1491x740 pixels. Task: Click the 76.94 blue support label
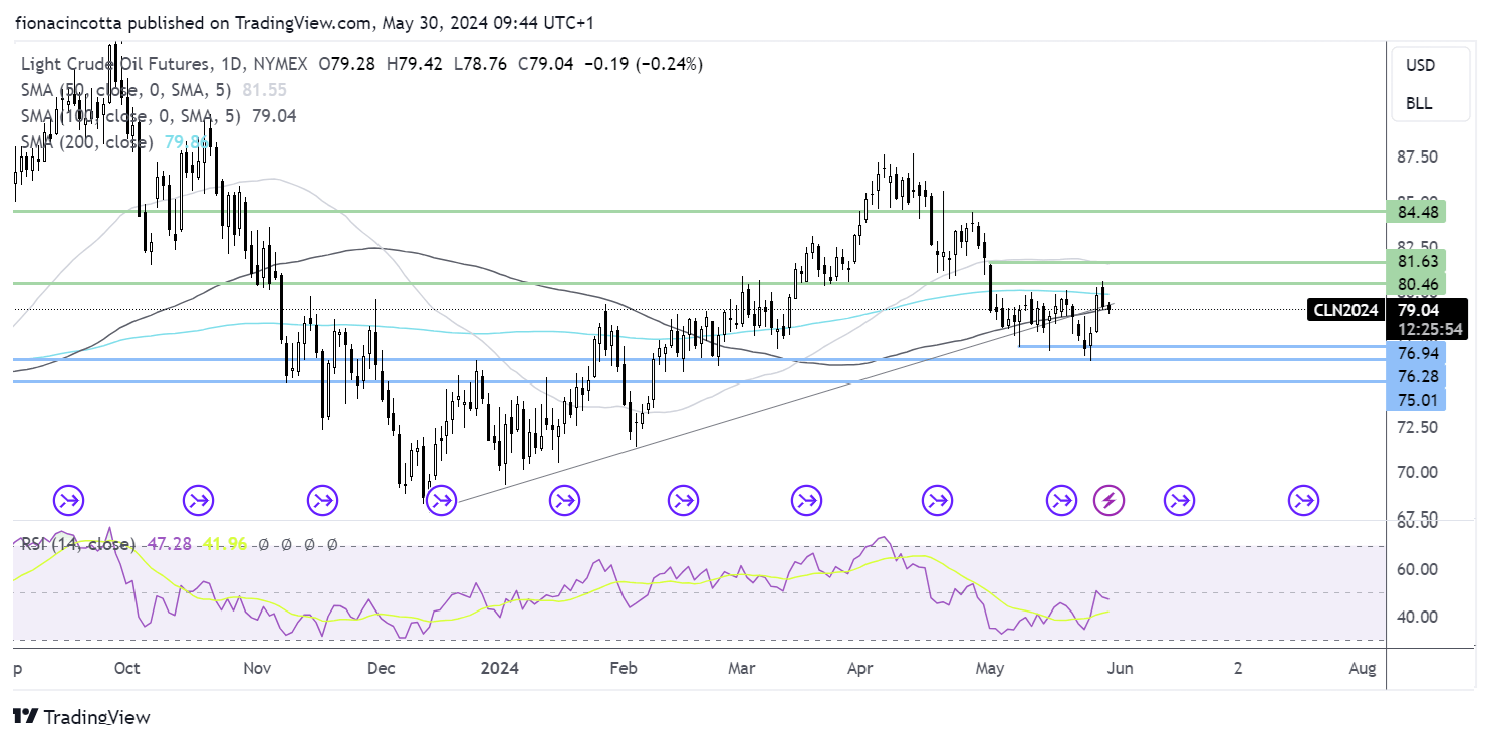tap(1415, 354)
